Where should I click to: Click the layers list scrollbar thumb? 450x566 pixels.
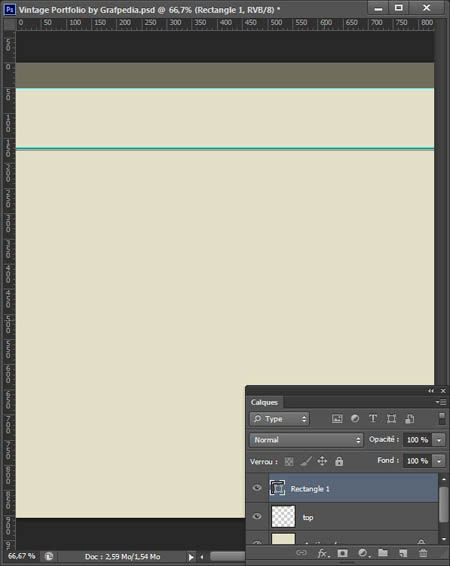pyautogui.click(x=444, y=504)
